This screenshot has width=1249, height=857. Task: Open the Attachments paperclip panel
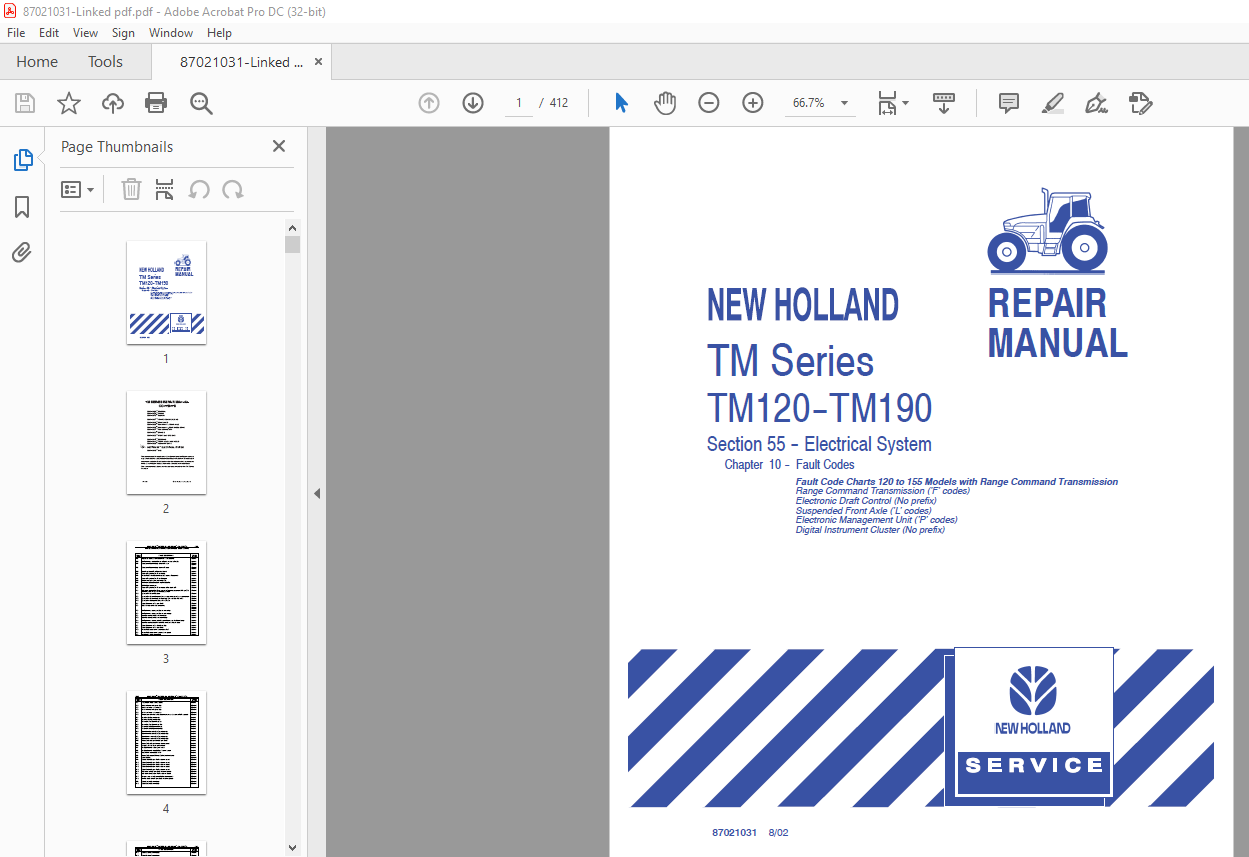coord(22,253)
